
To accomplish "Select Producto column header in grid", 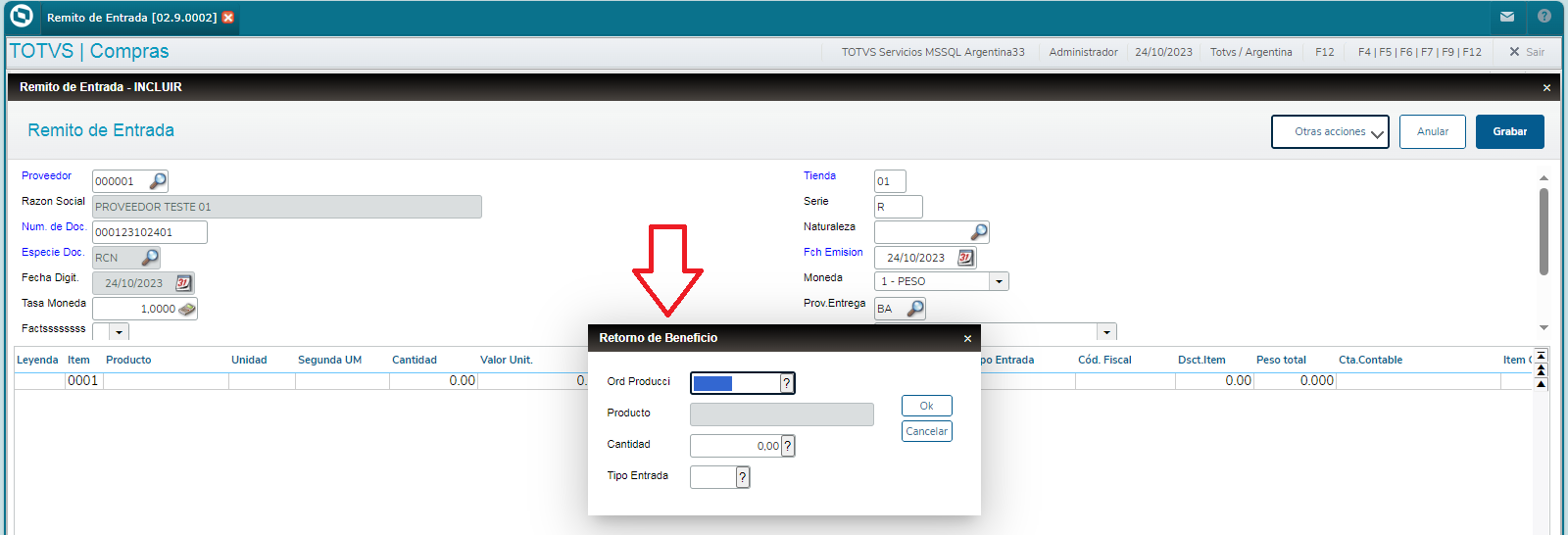I will coord(128,360).
